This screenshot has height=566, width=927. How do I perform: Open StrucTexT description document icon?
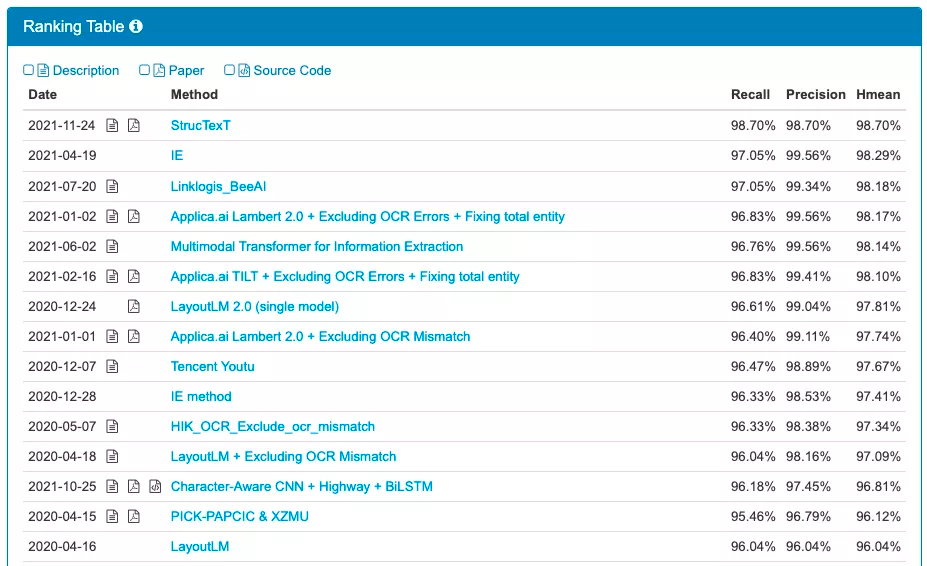click(x=112, y=125)
